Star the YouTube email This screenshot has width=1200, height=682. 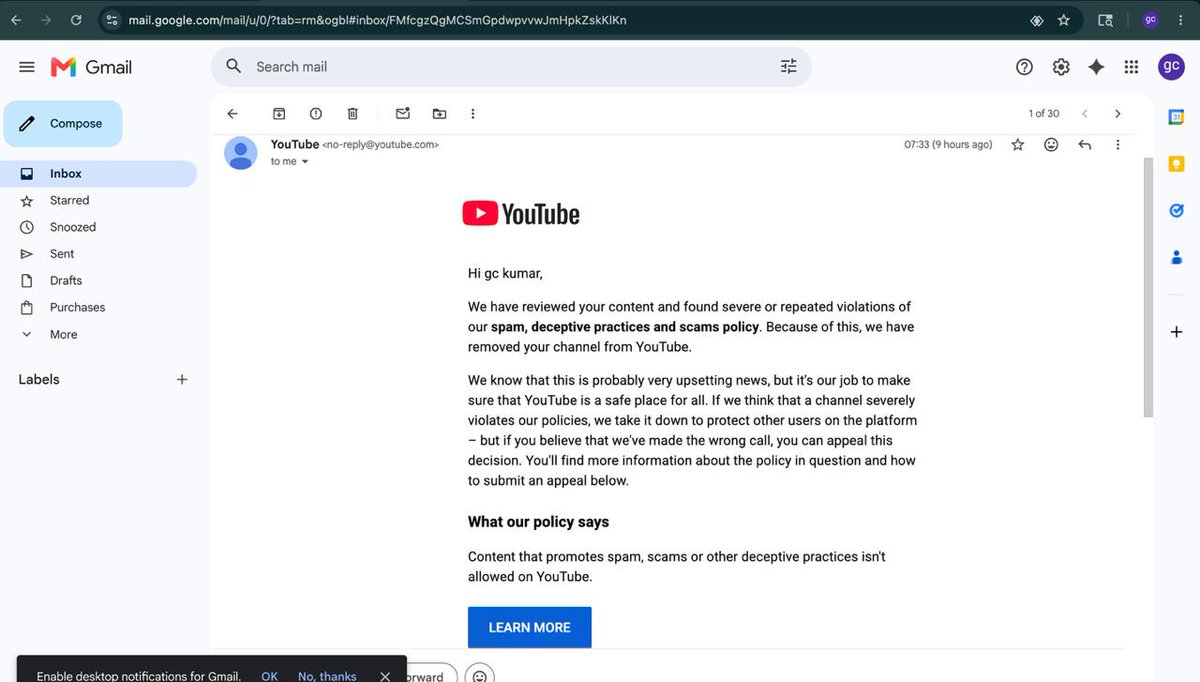[1018, 145]
